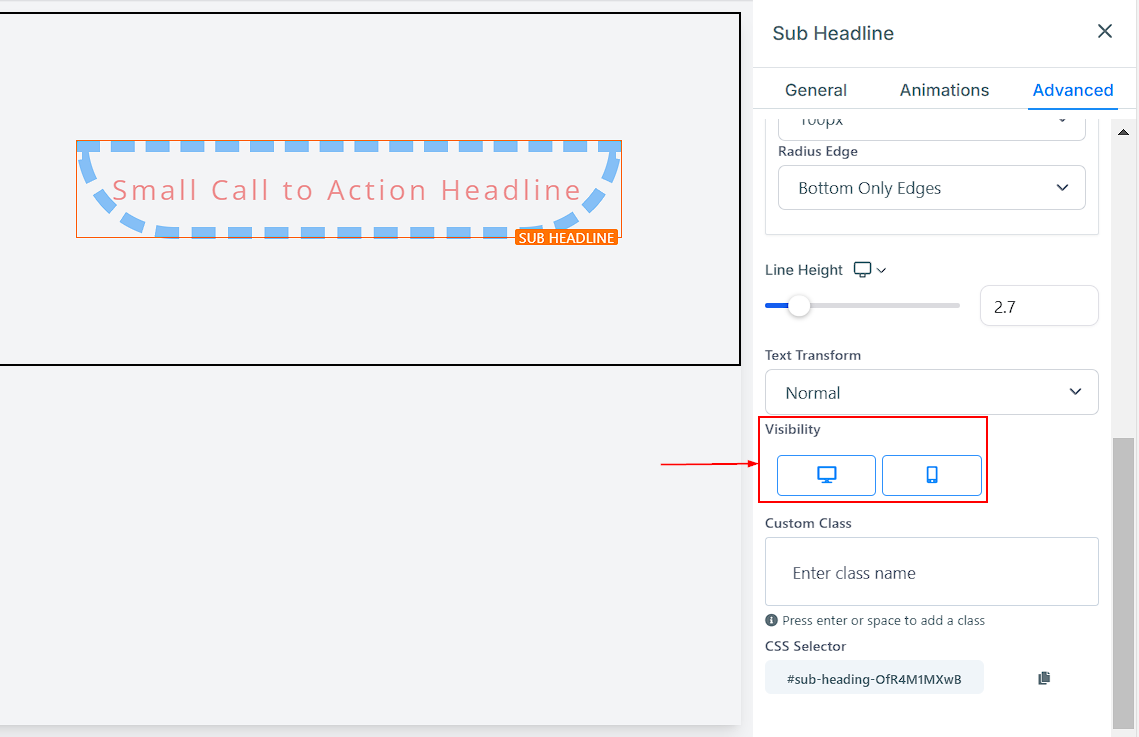
Task: Click the scrollbar up arrow in the settings panel
Action: tap(1123, 132)
